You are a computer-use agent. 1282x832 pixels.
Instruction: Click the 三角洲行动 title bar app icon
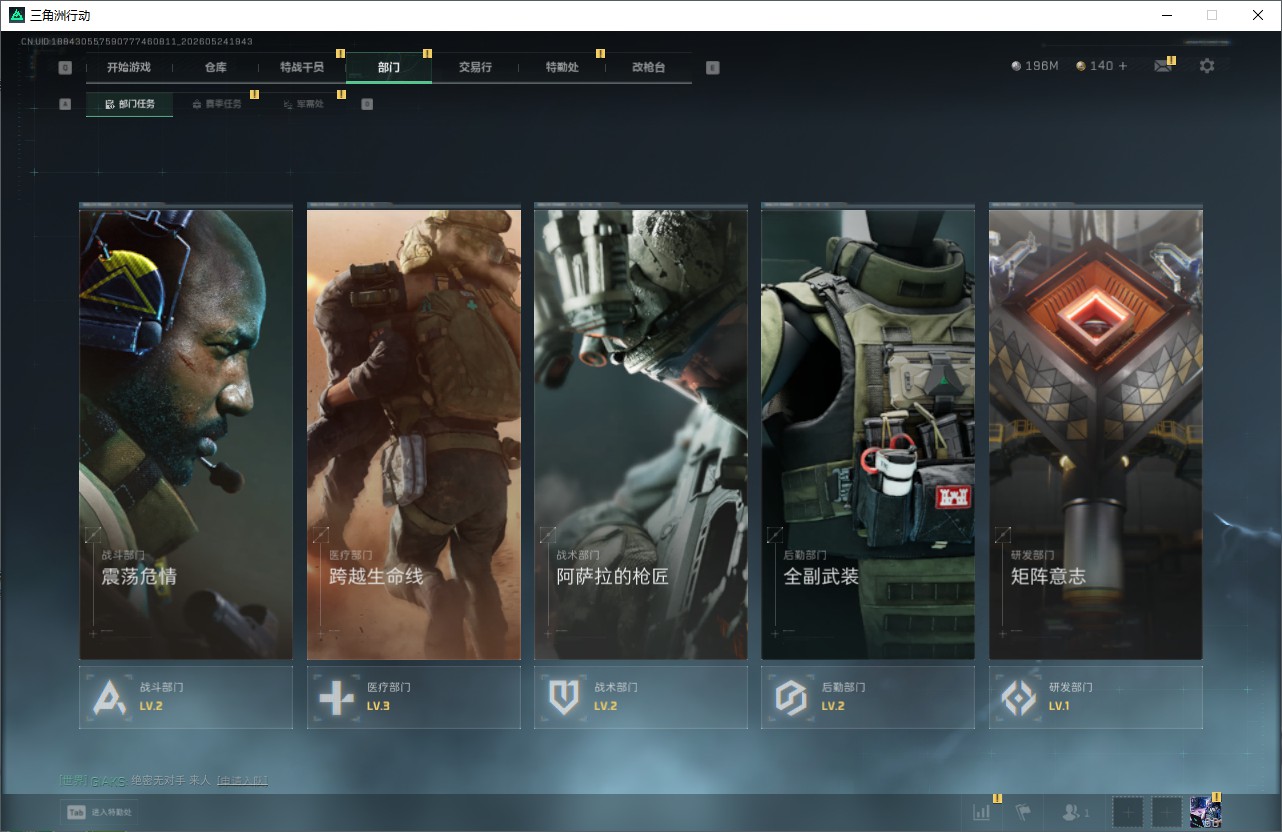point(17,15)
